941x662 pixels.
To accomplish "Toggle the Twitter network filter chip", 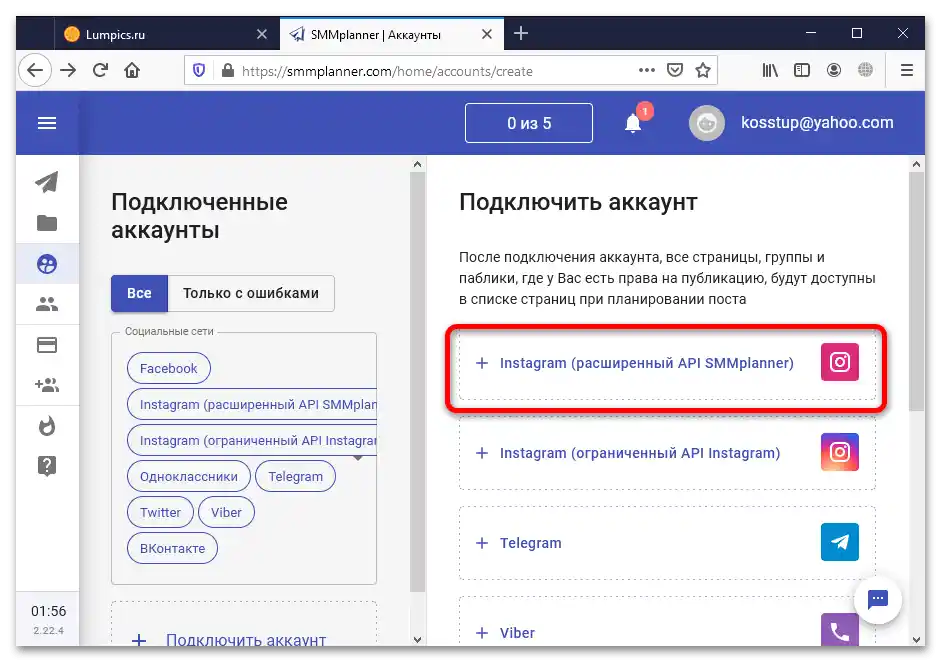I will point(159,512).
